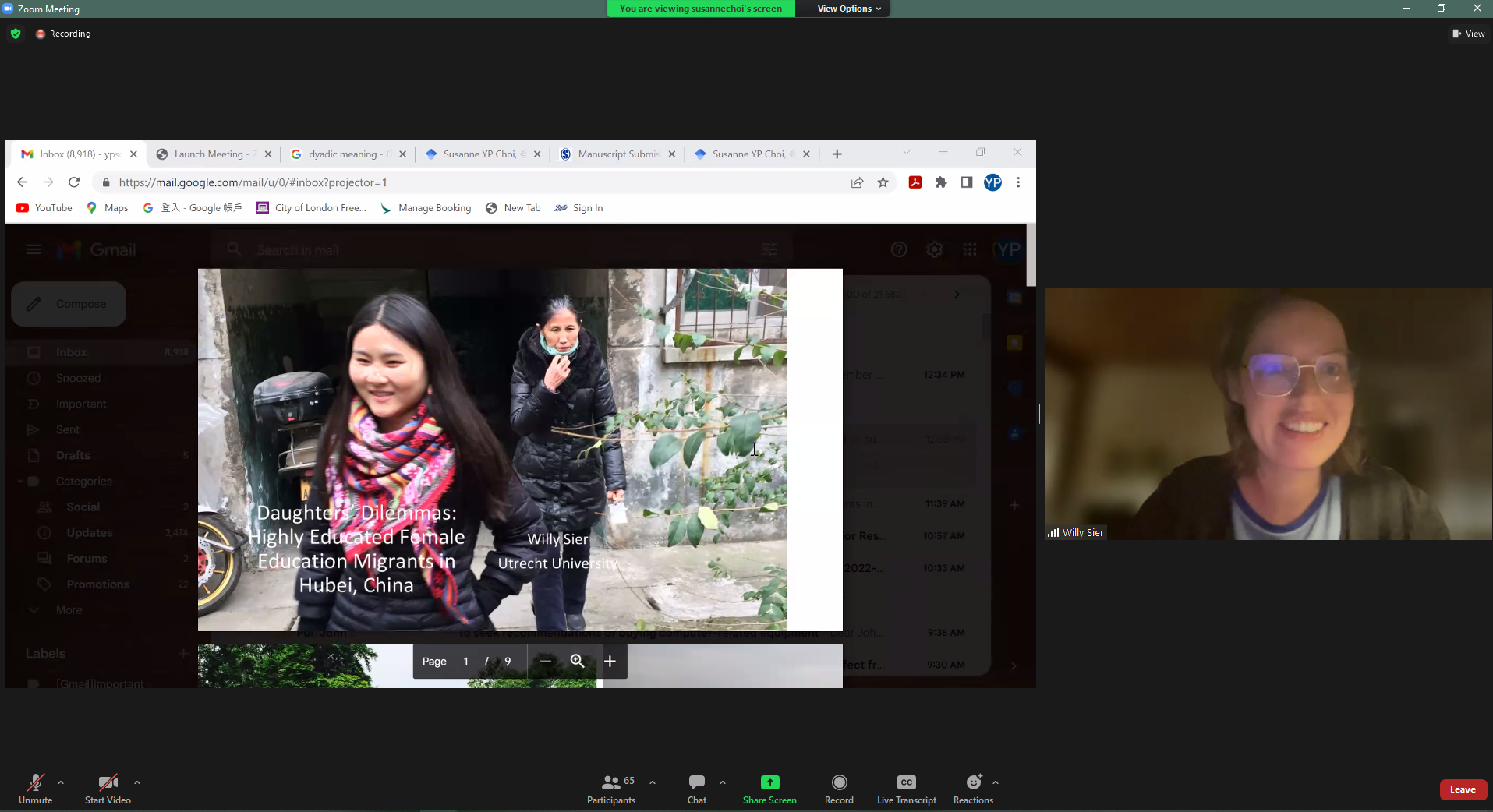Viewport: 1493px width, 812px height.
Task: Bookmark this page with star icon
Action: [x=883, y=182]
